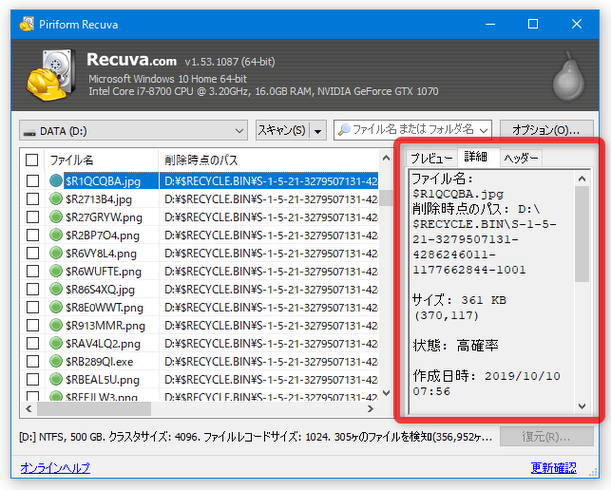Screen dimensions: 611x490
Task: Click the 作成日時 2019/10/10 text
Action: pos(487,376)
